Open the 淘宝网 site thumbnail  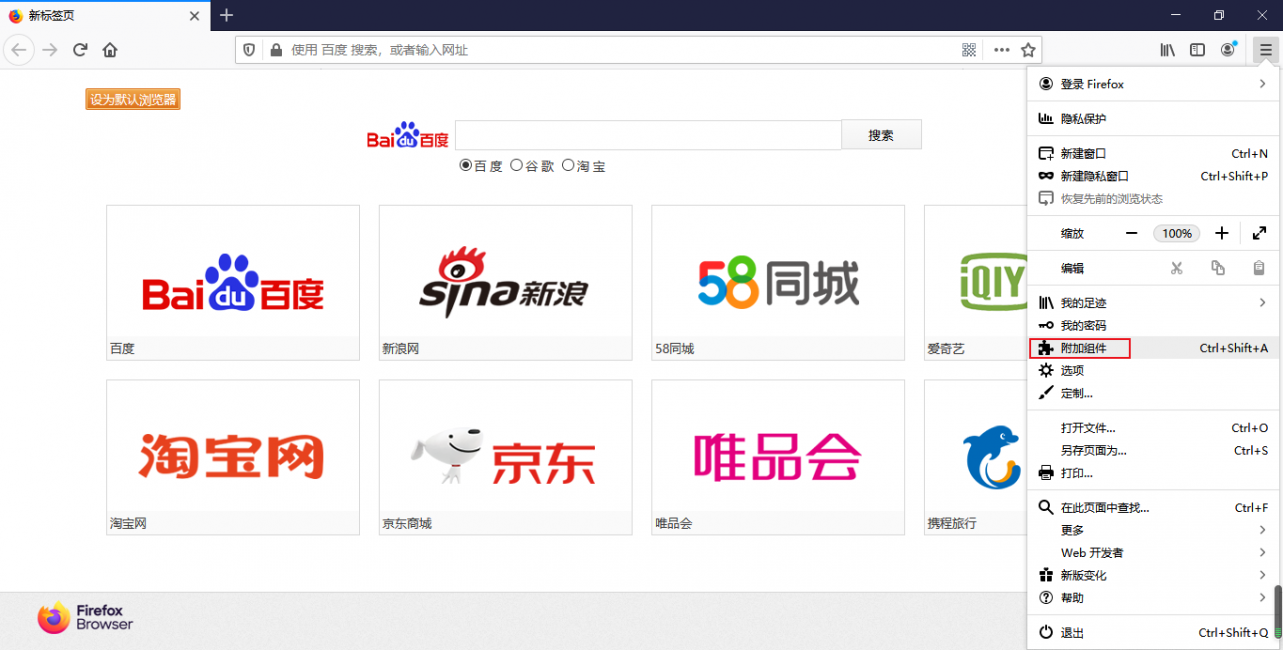coord(233,457)
